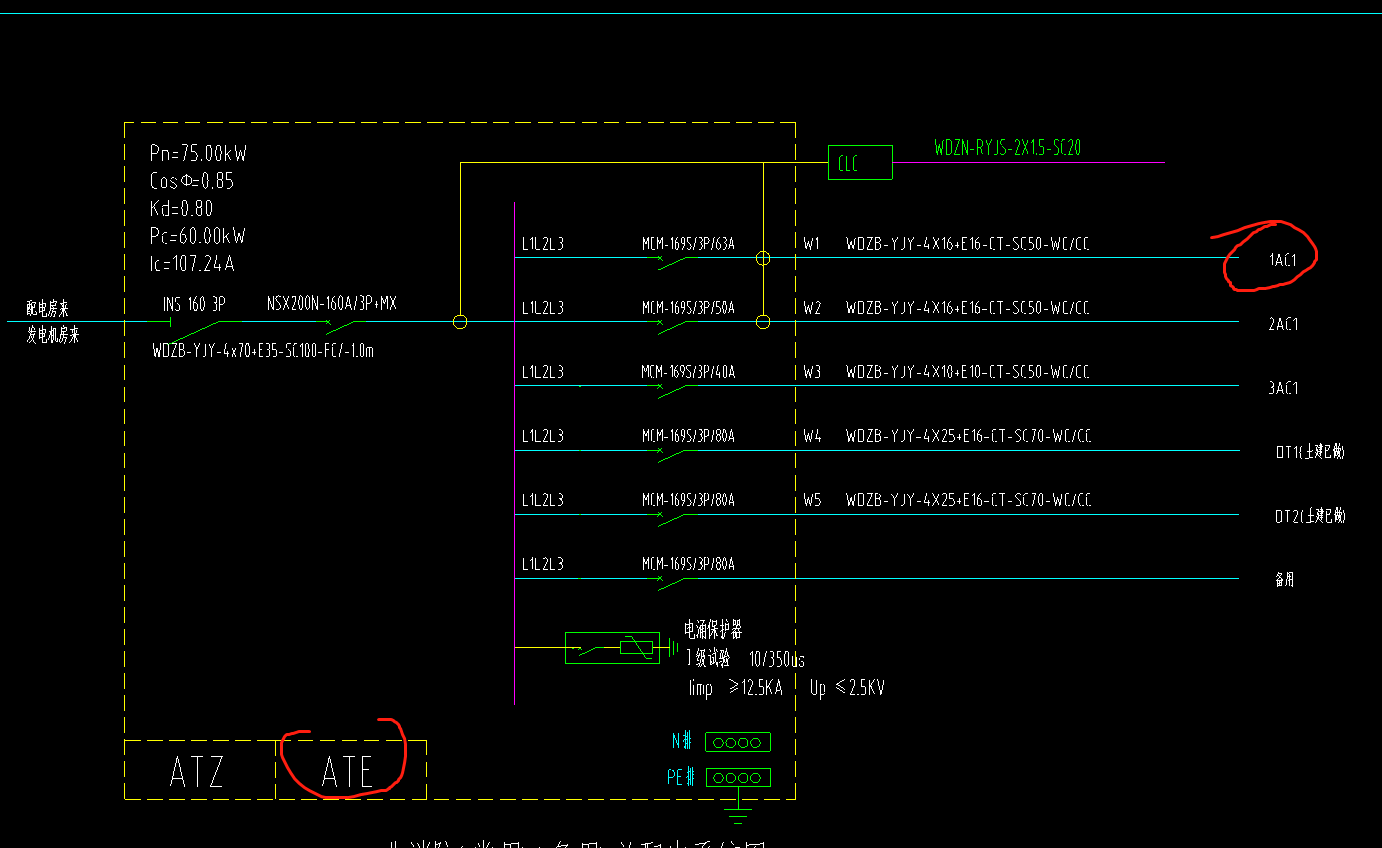Image resolution: width=1382 pixels, height=848 pixels.
Task: Click the W3 circuit number
Action: point(811,372)
